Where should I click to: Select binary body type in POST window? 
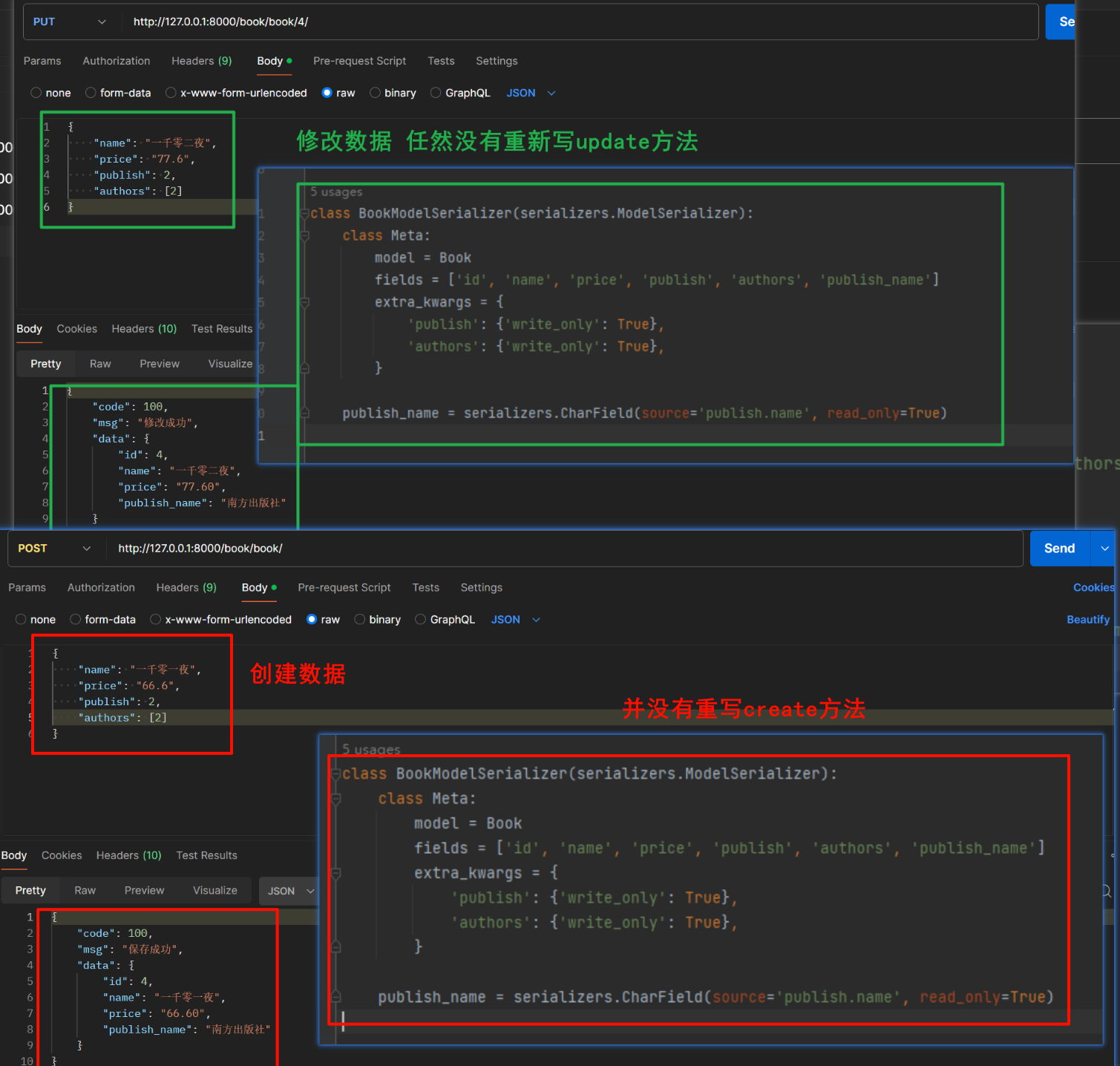click(378, 620)
